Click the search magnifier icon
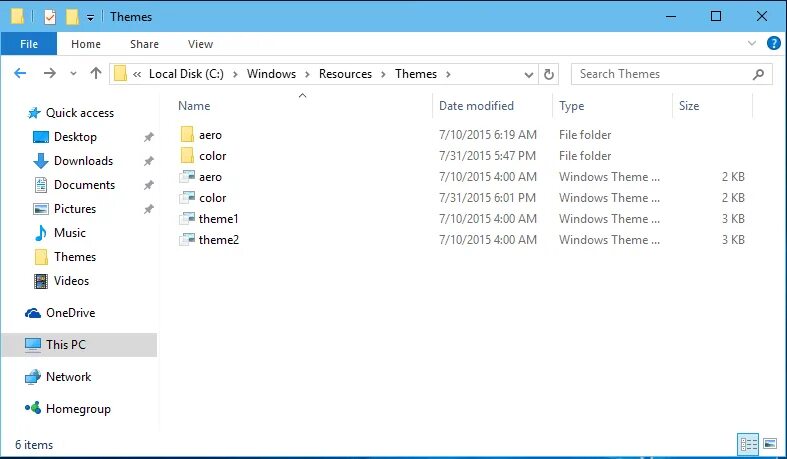Viewport: 787px width, 459px height. pos(758,75)
